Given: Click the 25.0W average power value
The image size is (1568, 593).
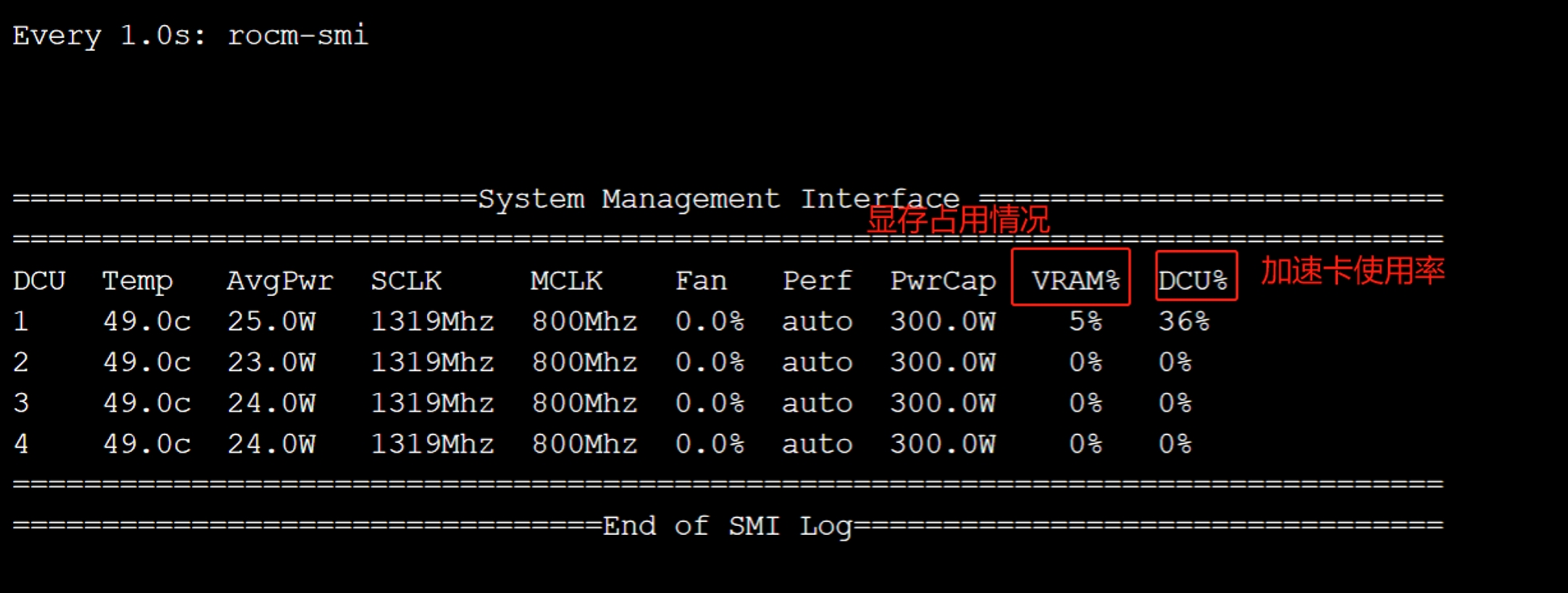Looking at the screenshot, I should (271, 321).
